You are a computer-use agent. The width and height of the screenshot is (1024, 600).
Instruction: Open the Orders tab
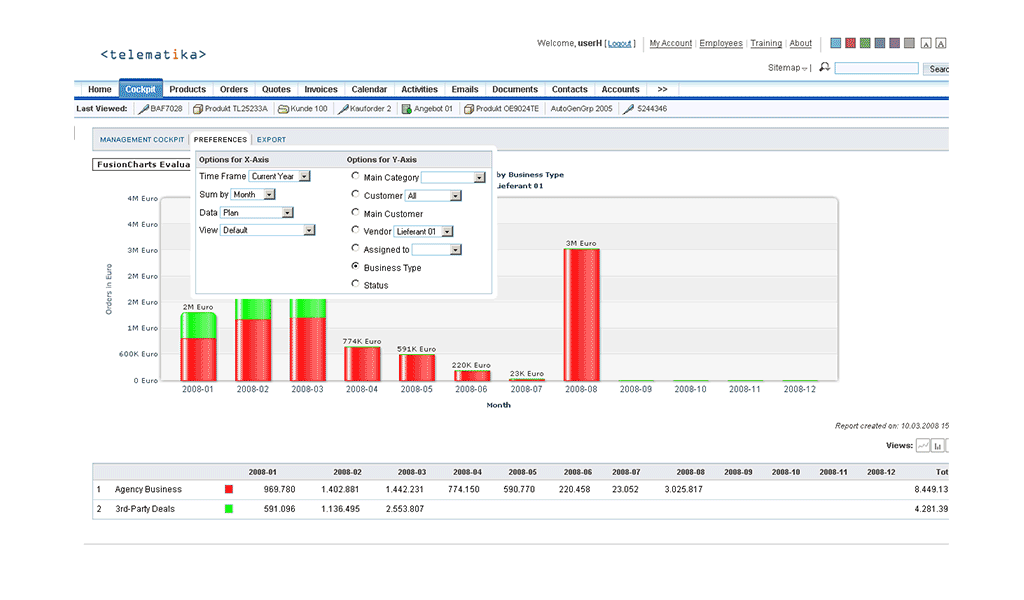234,89
